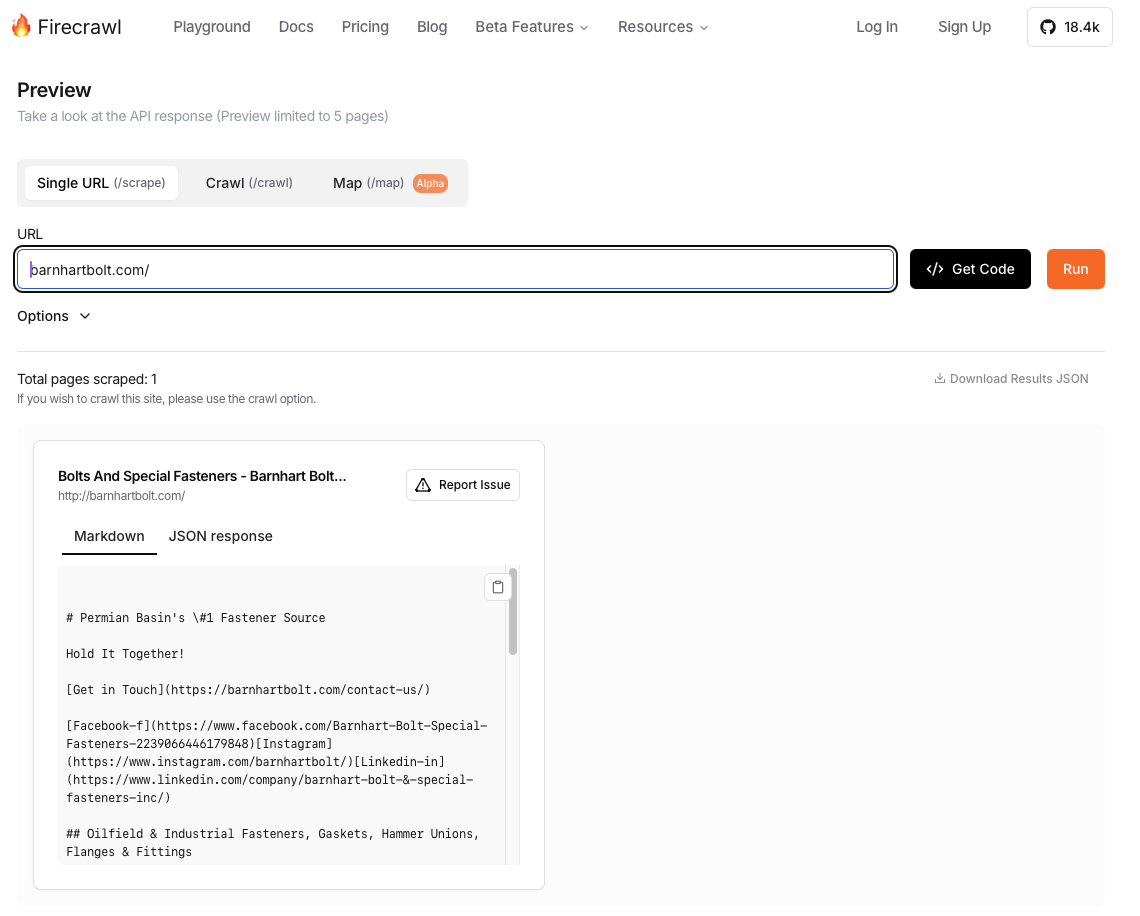Click the Firecrawl flame logo
This screenshot has width=1140, height=916.
21,27
